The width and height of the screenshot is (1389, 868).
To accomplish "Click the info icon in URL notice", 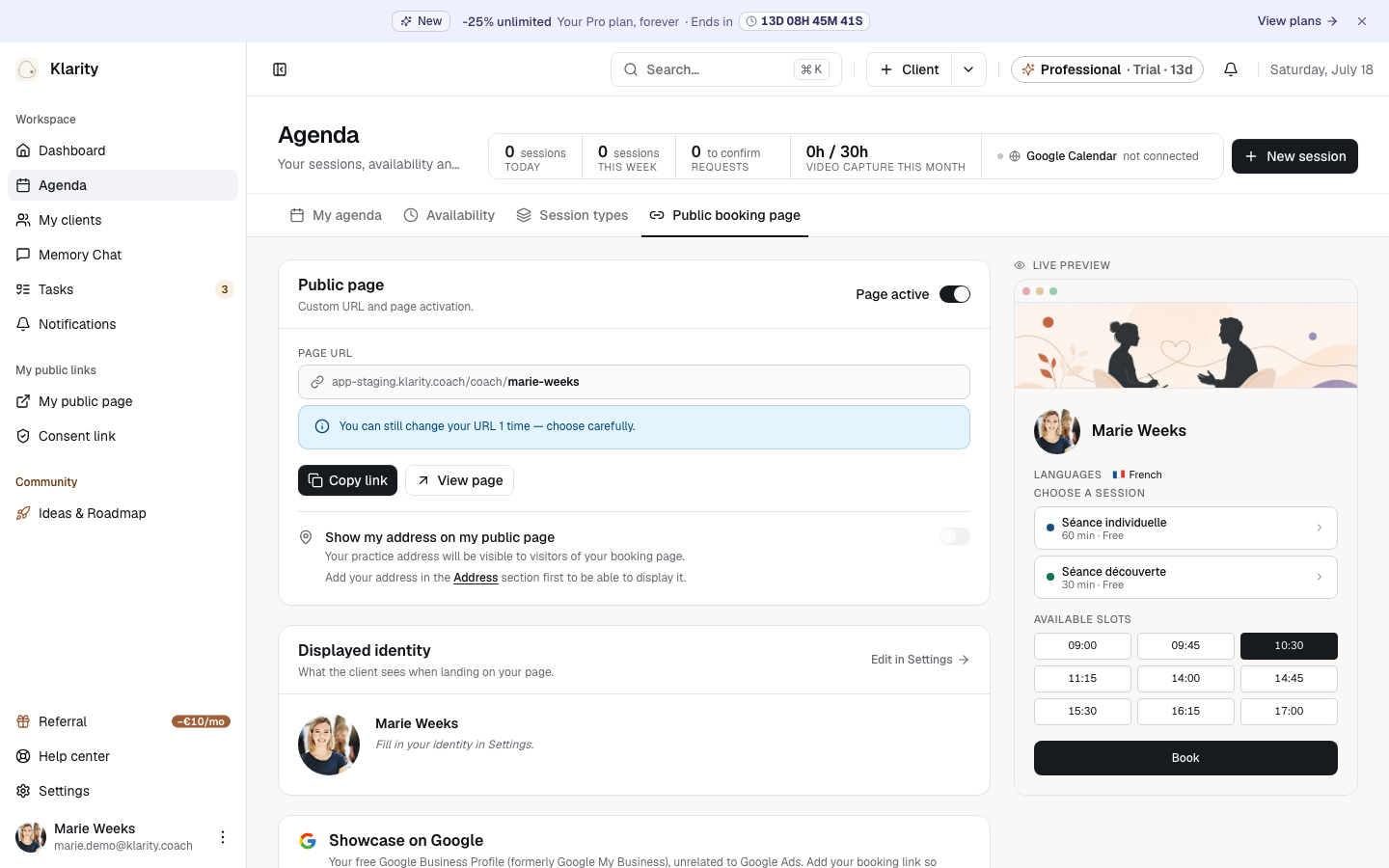I will pyautogui.click(x=322, y=426).
